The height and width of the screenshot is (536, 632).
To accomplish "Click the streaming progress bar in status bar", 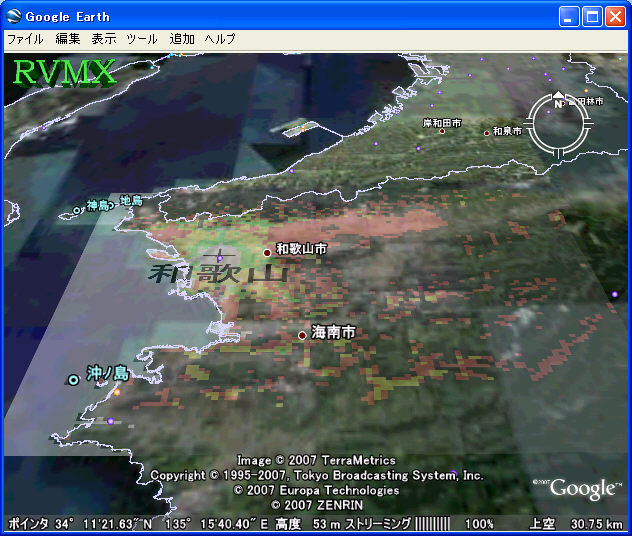I will pyautogui.click(x=433, y=524).
